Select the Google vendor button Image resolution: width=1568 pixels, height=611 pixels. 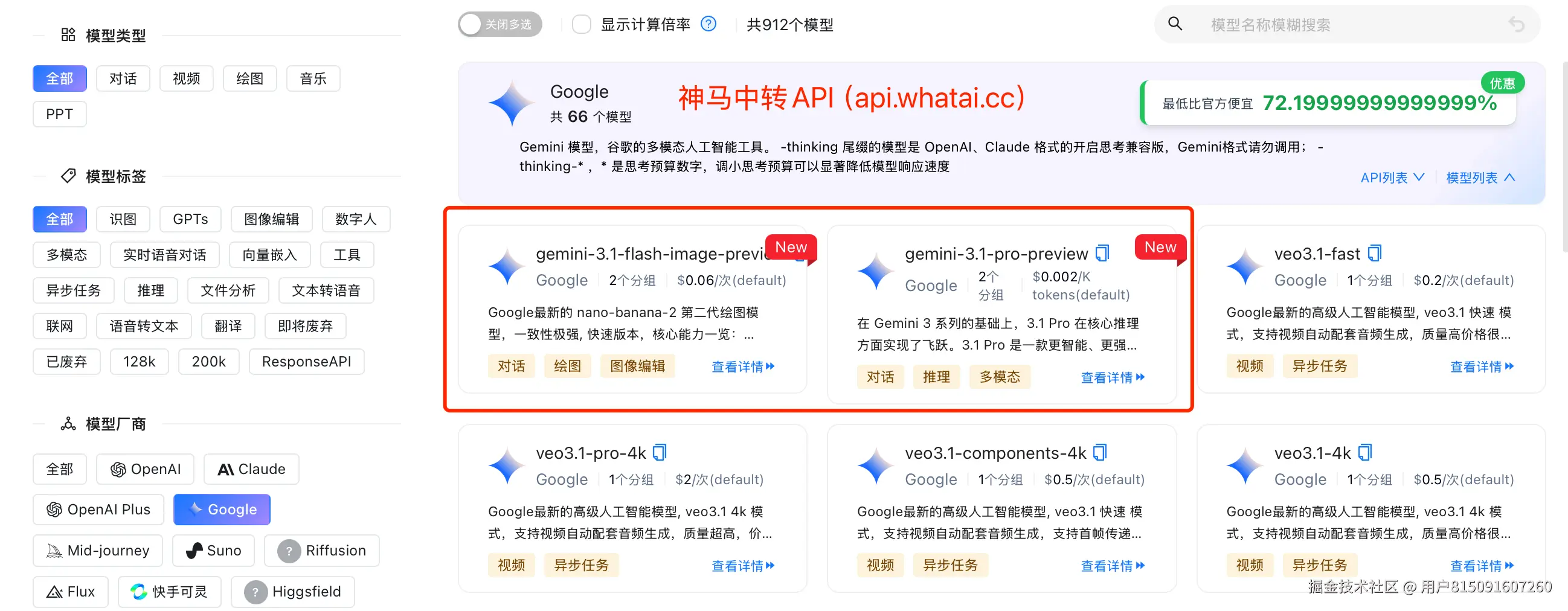(222, 510)
